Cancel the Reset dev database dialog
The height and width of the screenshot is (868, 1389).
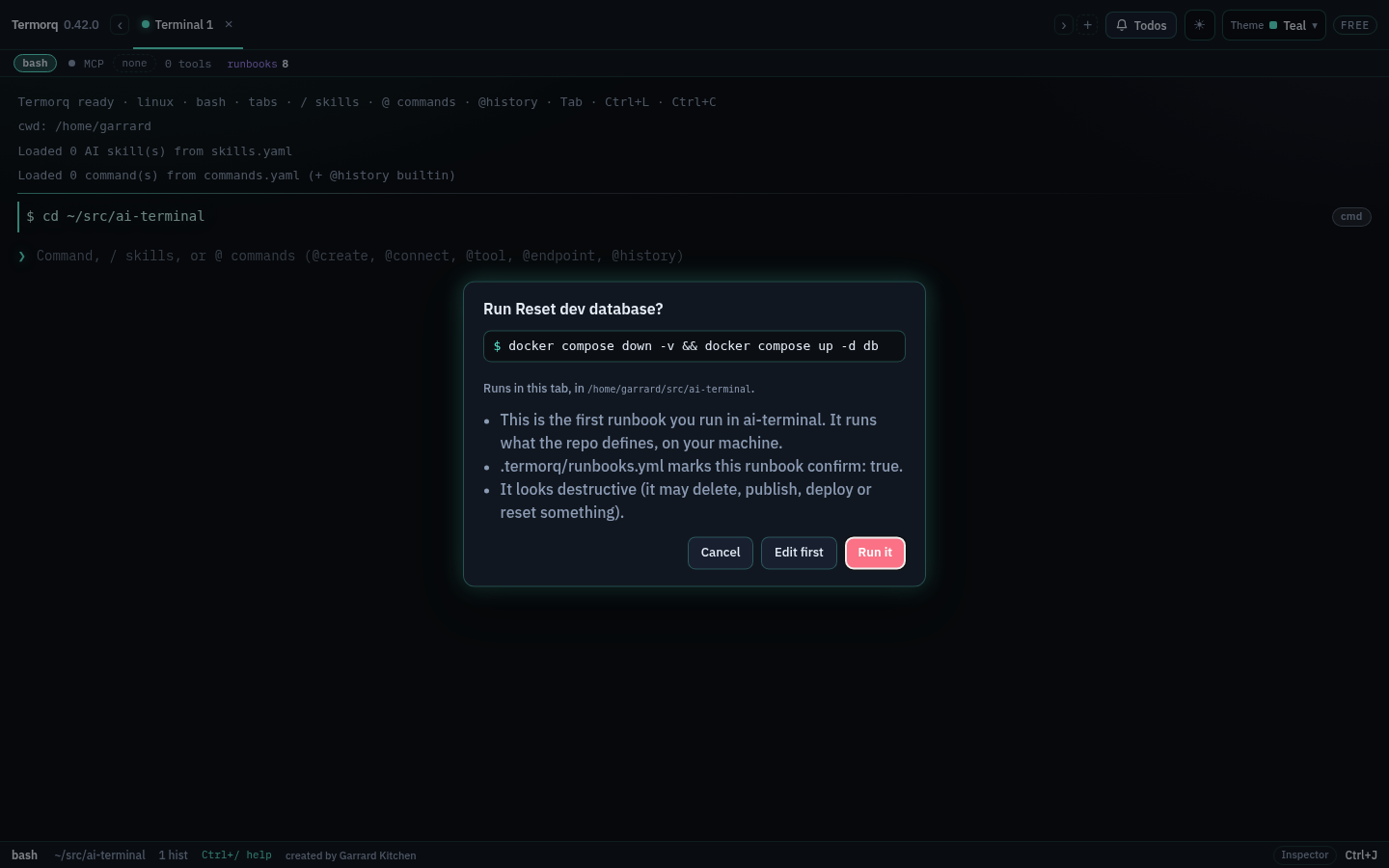click(x=720, y=553)
